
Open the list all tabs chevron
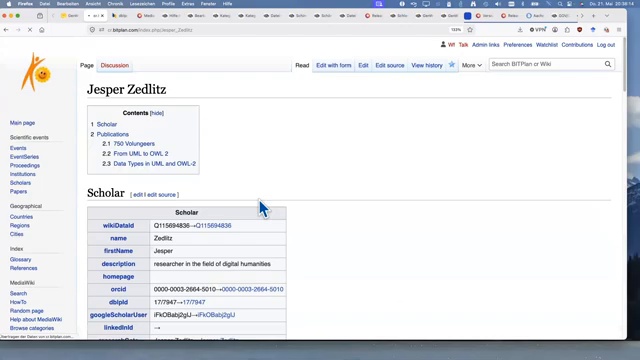pos(607,16)
